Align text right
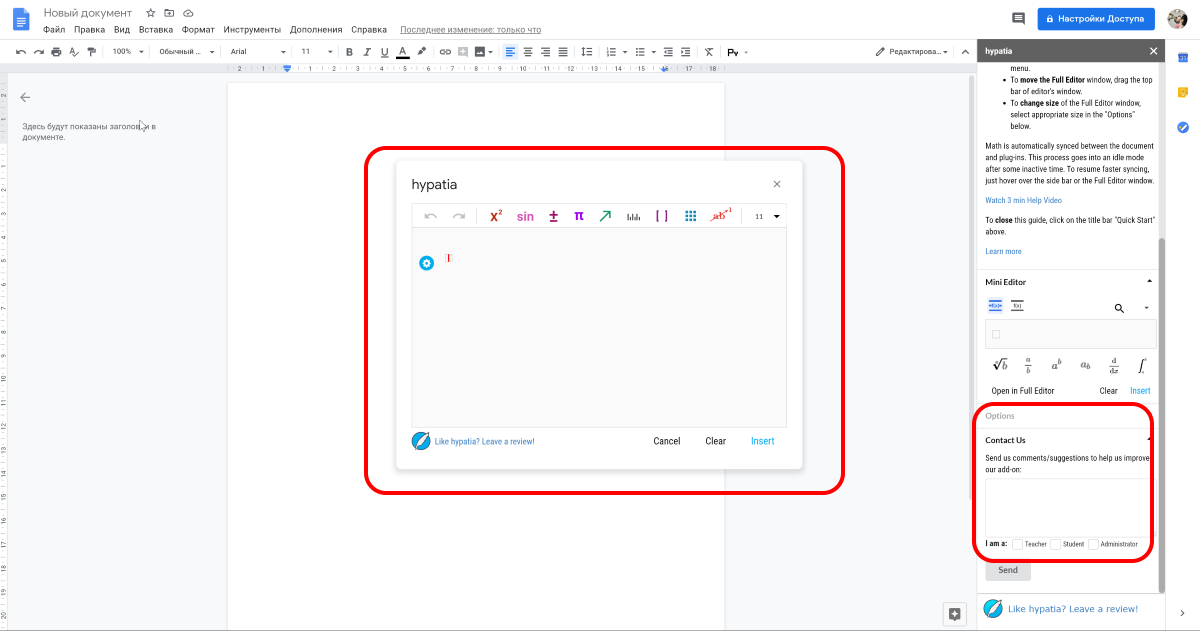This screenshot has width=1200, height=631. (545, 51)
